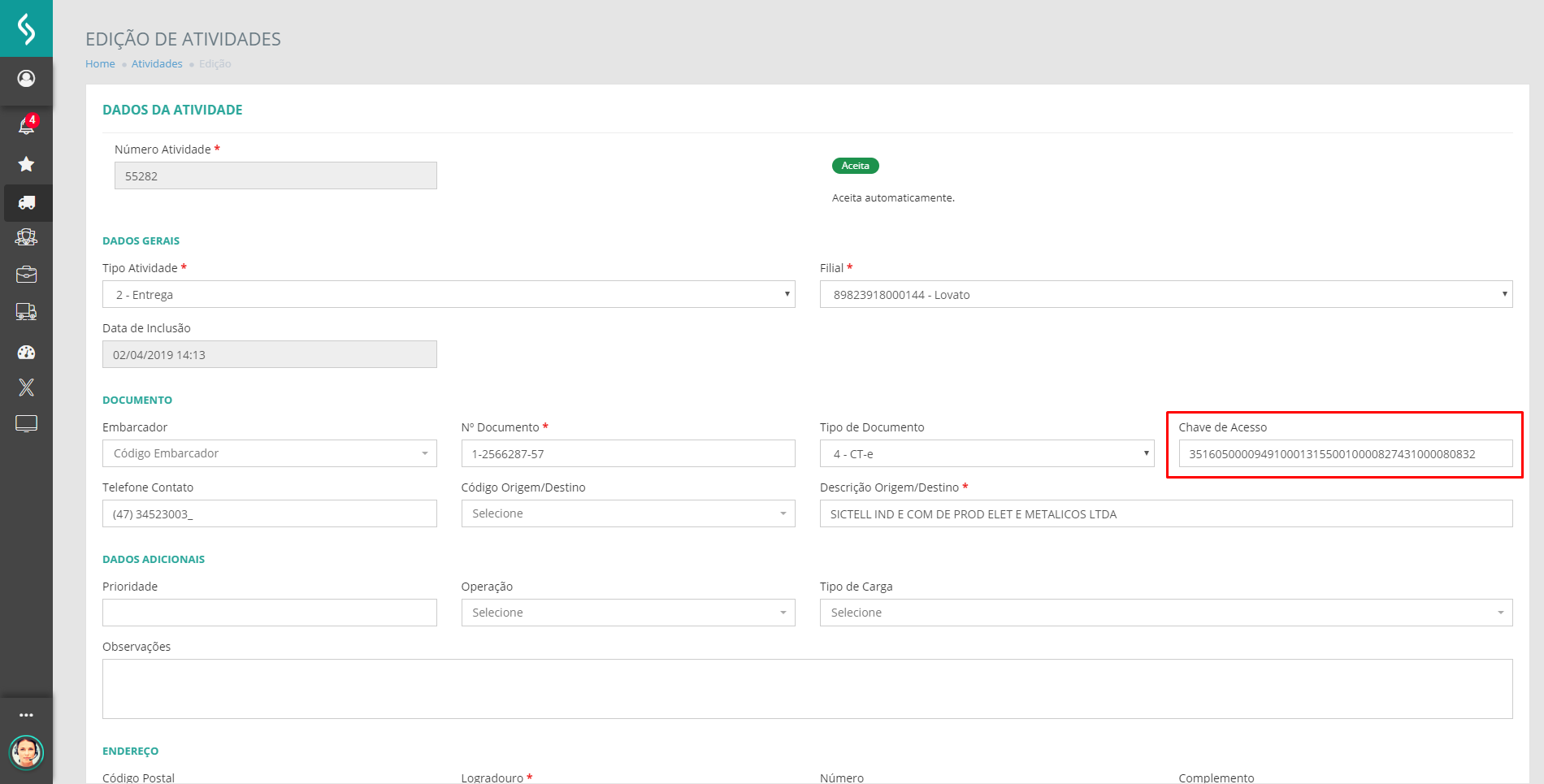This screenshot has width=1544, height=784.
Task: Click the Número Atividade field showing 55282
Action: coord(275,175)
